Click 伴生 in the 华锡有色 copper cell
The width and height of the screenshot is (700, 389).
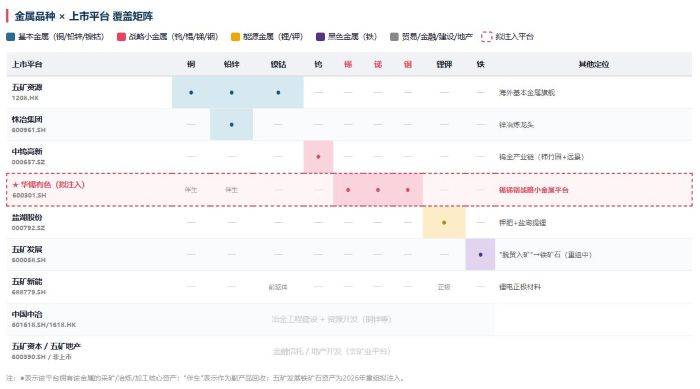point(191,190)
